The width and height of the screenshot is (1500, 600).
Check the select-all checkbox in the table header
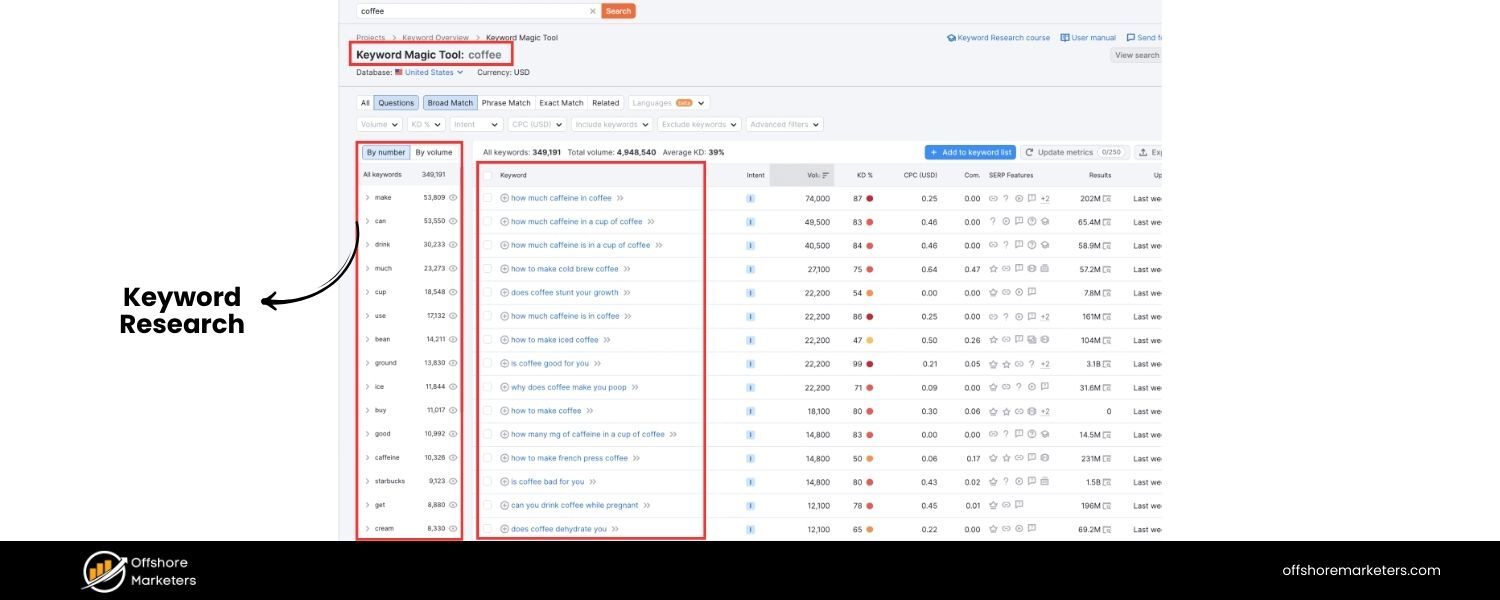(488, 174)
